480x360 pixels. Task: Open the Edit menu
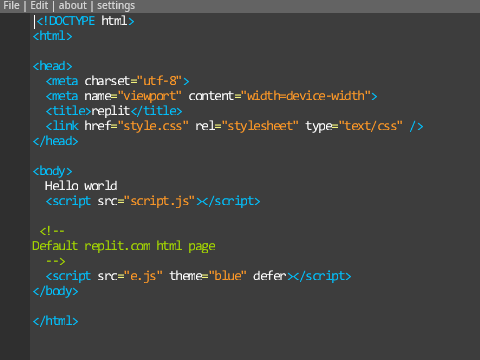pyautogui.click(x=39, y=6)
